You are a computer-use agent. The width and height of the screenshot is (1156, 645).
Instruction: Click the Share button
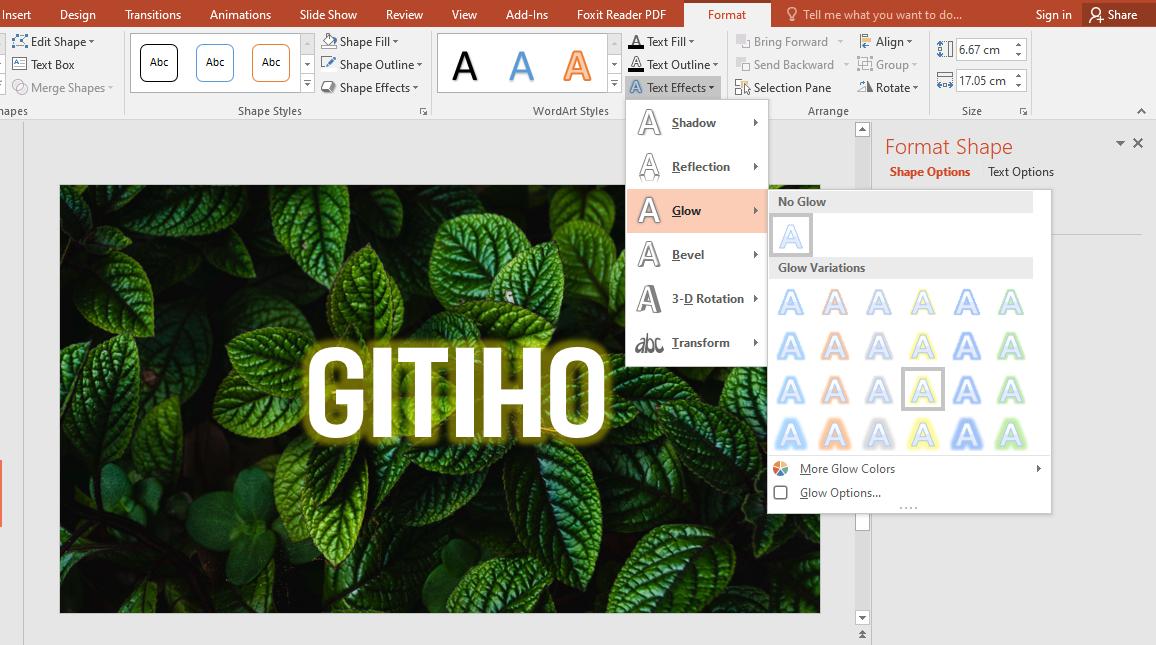point(1116,14)
